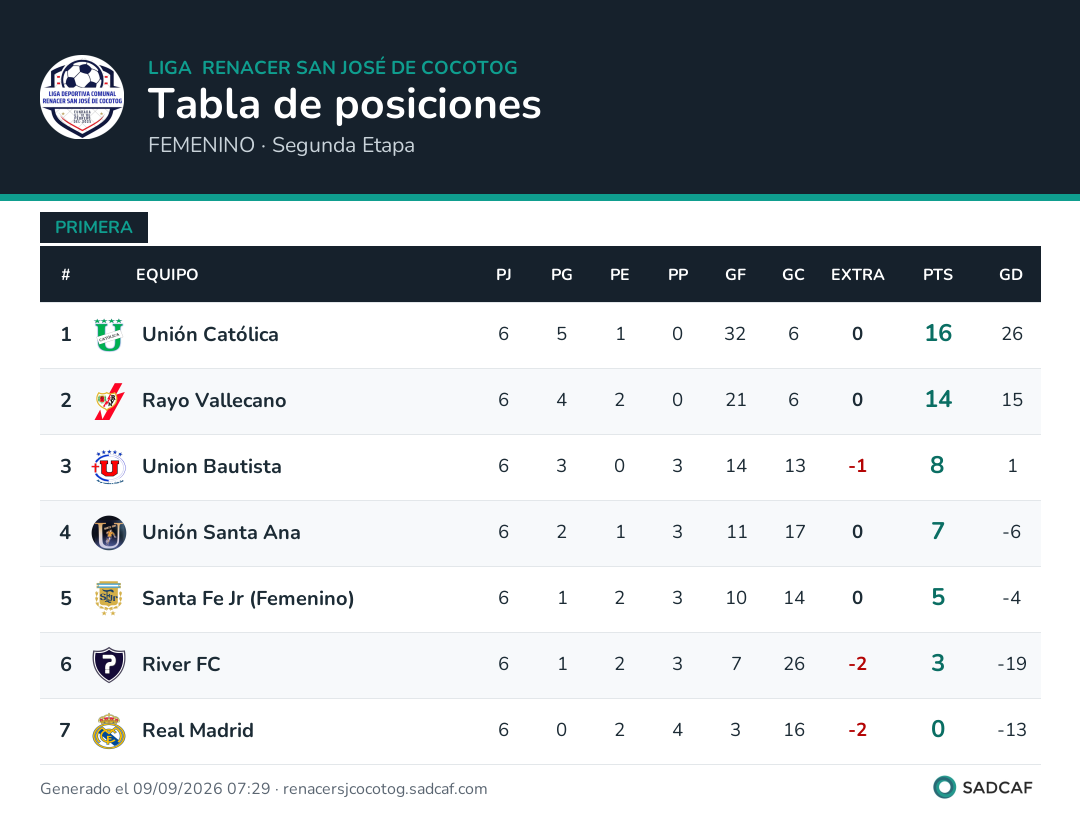Click Unión Católica's 16 points value
Viewport: 1080px width, 840px height.
click(938, 333)
